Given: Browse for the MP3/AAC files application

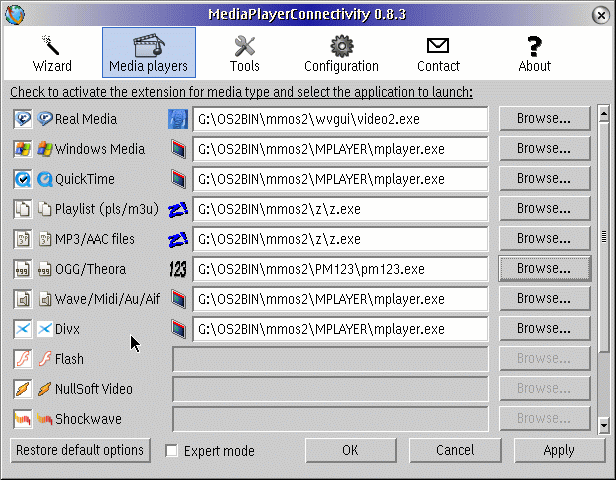Looking at the screenshot, I should (544, 238).
